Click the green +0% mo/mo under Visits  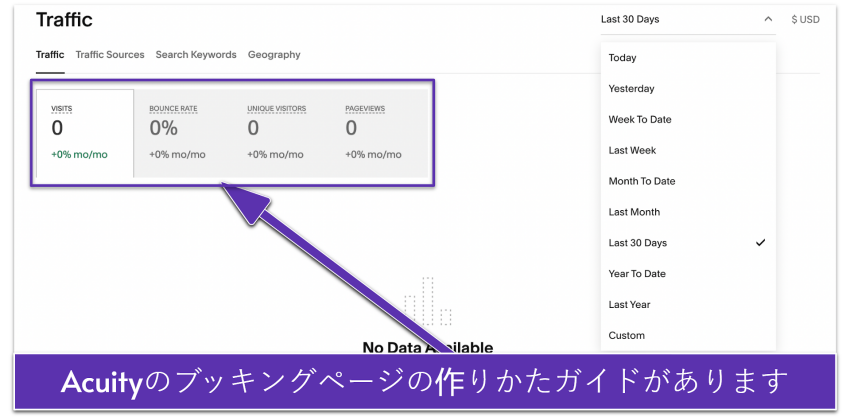click(x=79, y=155)
